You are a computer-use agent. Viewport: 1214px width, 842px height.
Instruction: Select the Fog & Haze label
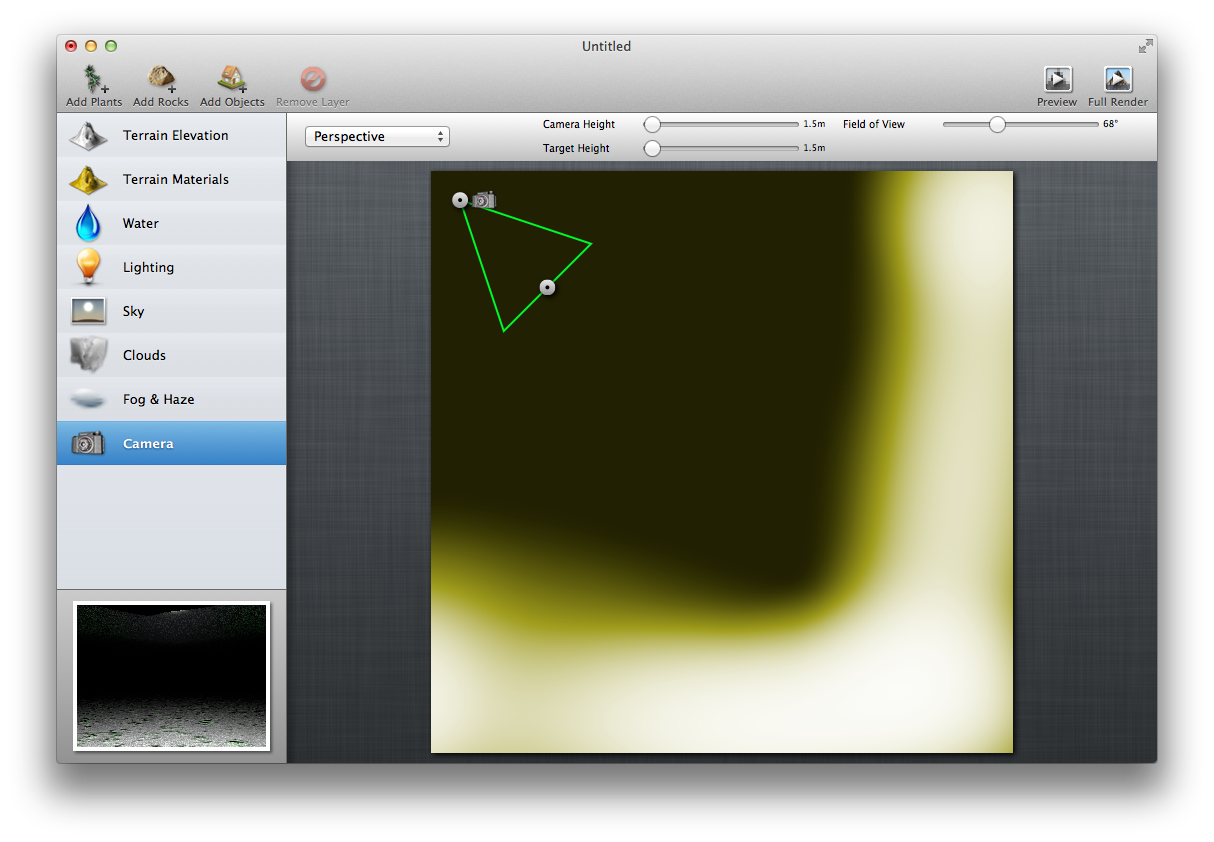coord(159,399)
